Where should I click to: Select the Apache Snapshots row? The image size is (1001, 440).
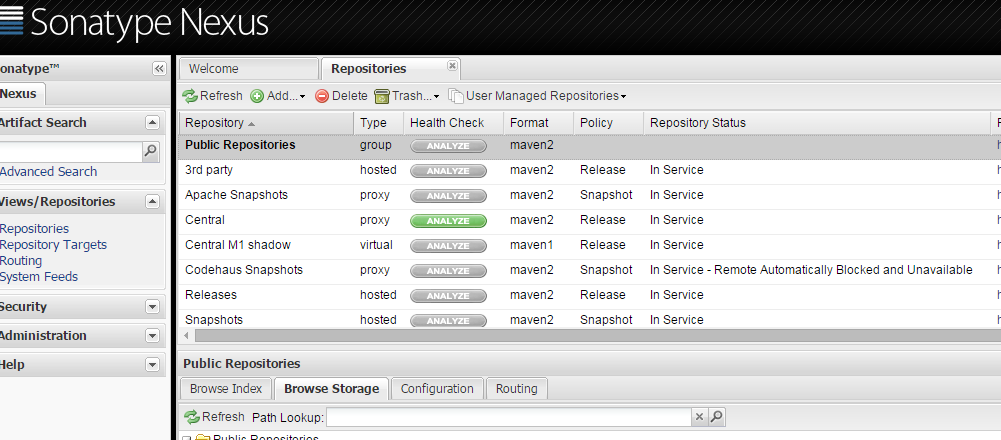(589, 195)
